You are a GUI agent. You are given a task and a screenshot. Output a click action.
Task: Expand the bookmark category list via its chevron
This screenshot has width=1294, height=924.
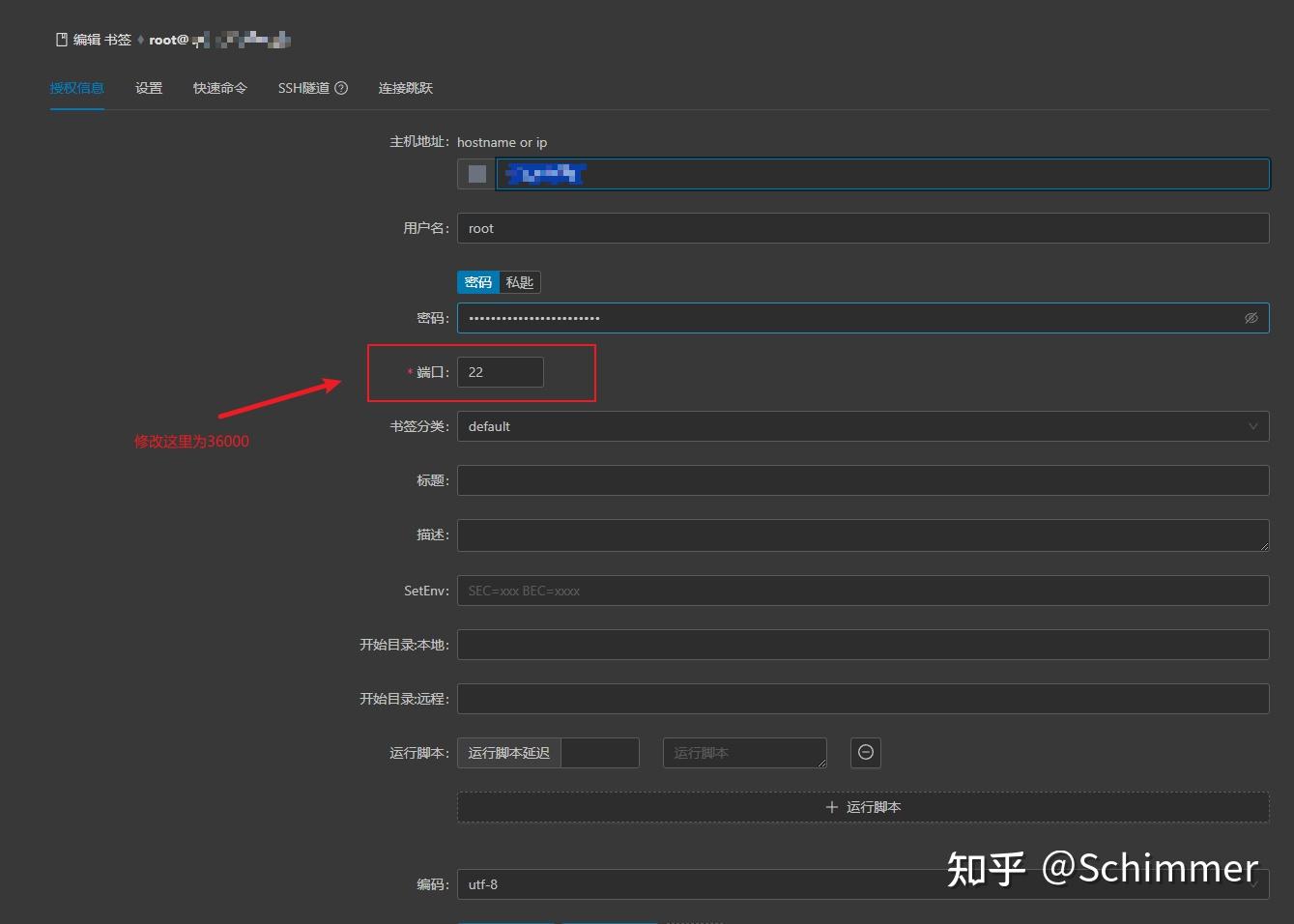coord(1253,426)
